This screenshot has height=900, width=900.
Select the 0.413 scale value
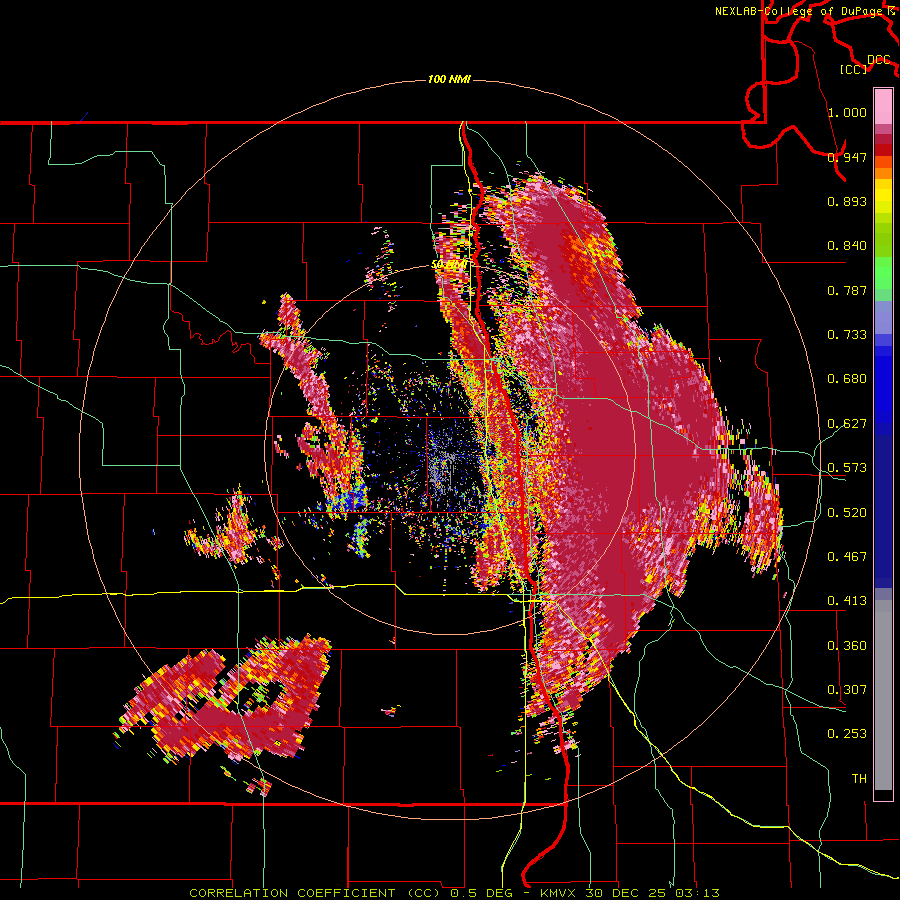point(847,601)
